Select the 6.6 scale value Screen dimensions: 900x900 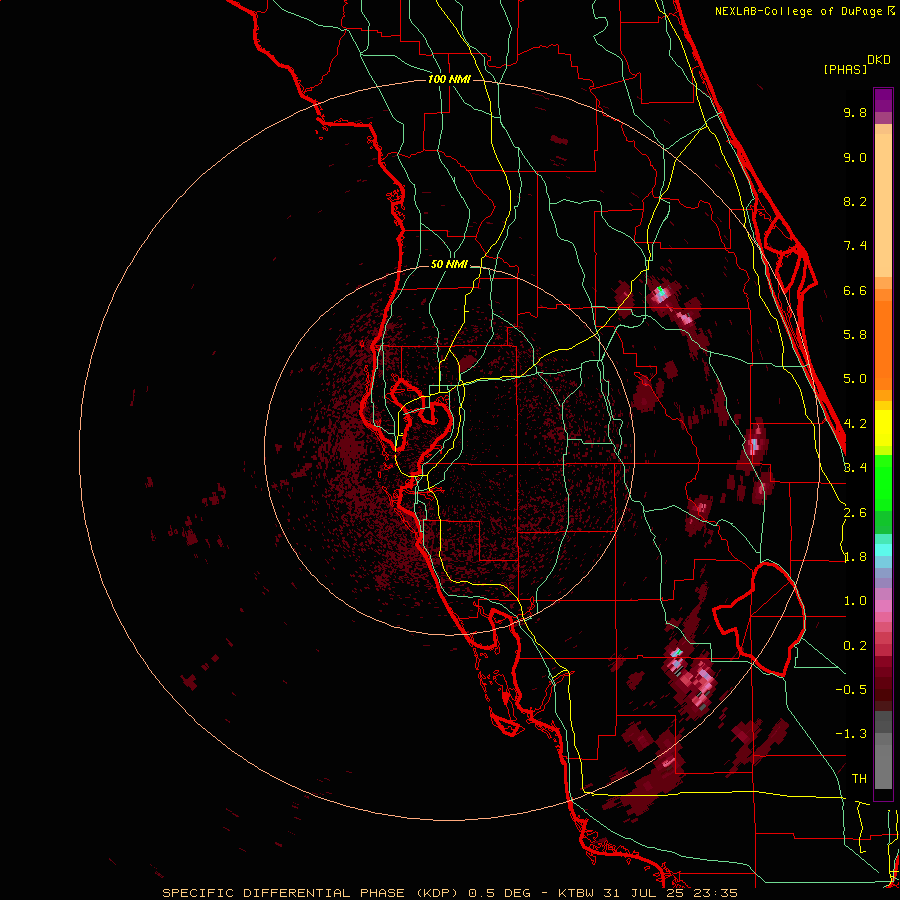(855, 290)
